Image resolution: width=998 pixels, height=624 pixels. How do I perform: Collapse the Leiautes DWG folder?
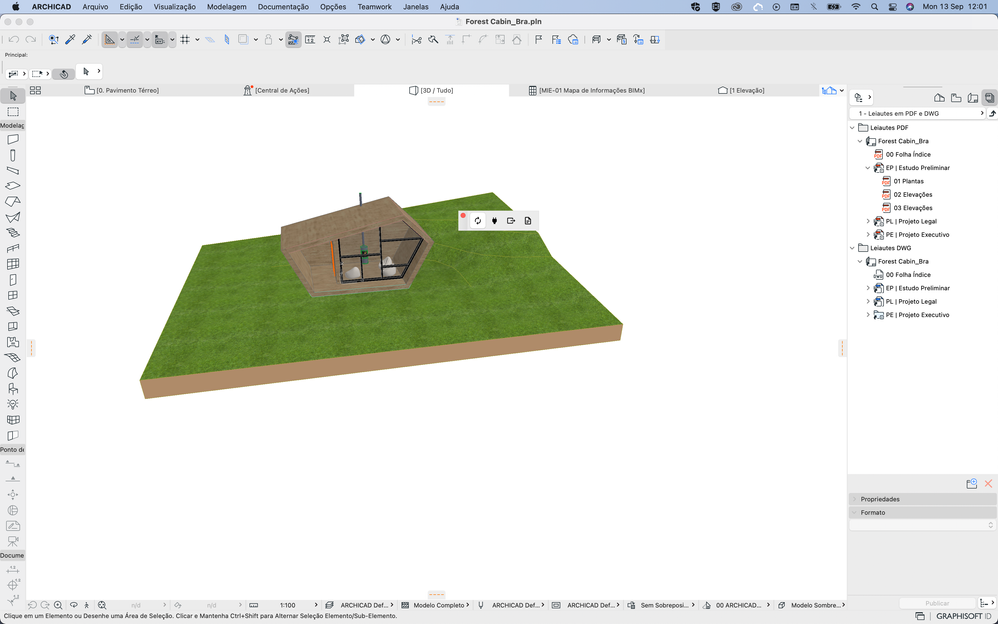pos(853,248)
